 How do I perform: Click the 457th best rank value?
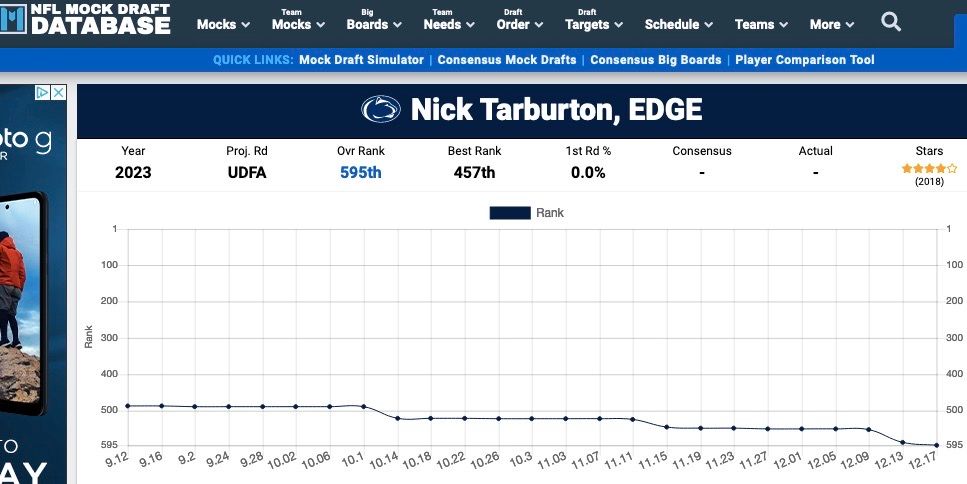474,173
